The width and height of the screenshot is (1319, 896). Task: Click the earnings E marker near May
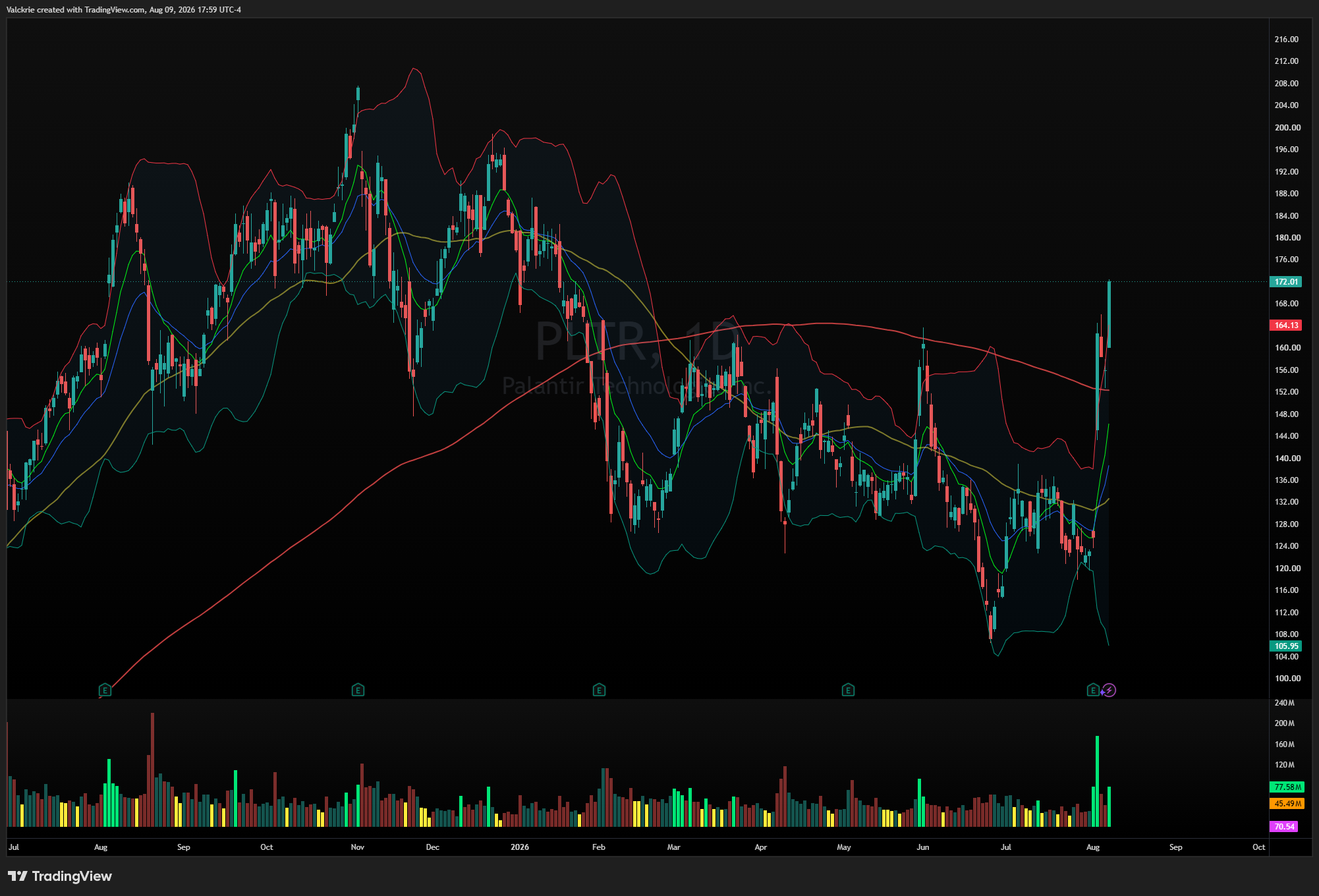(848, 690)
